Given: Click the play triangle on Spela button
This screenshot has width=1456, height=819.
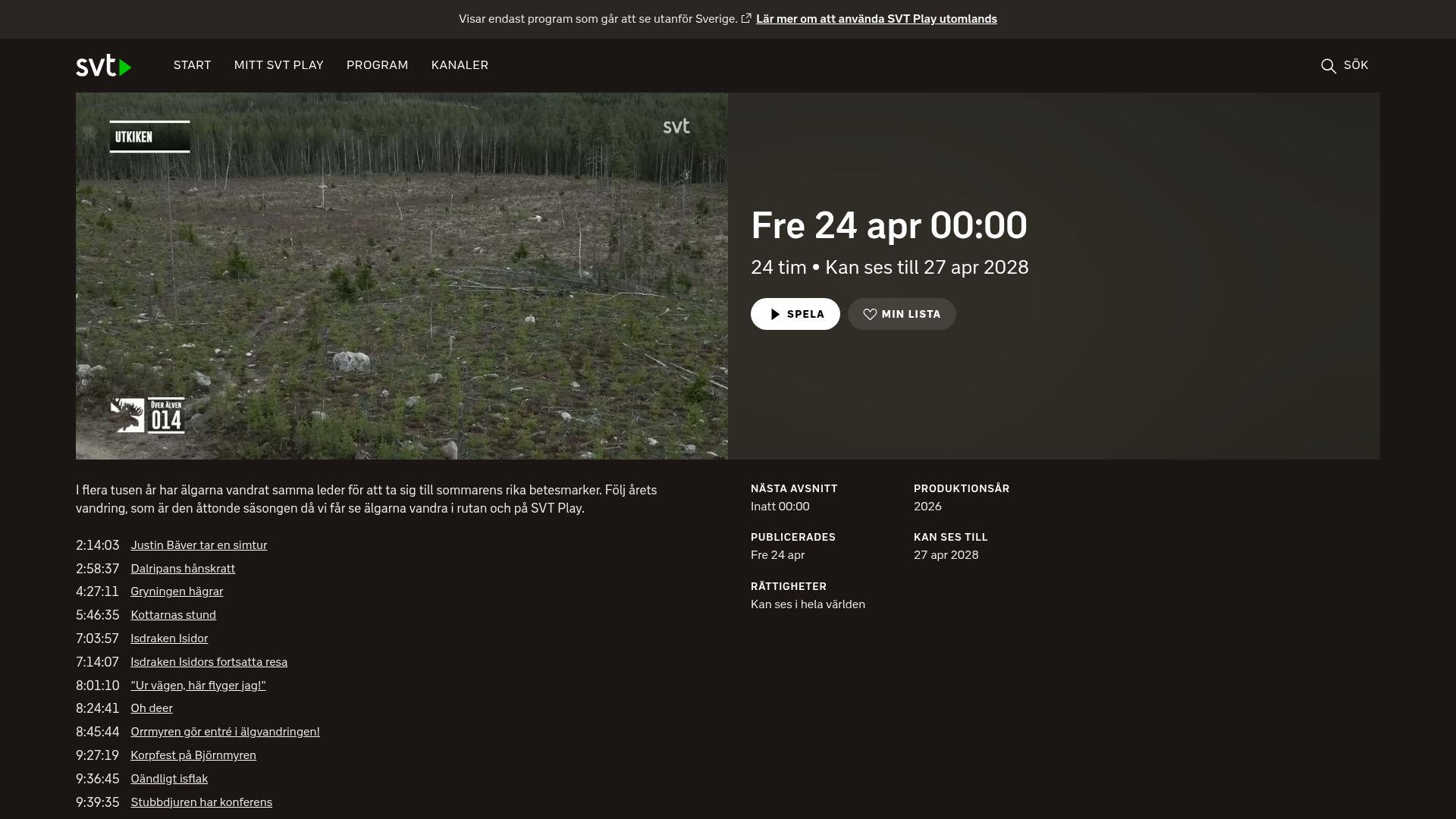Looking at the screenshot, I should pos(775,314).
